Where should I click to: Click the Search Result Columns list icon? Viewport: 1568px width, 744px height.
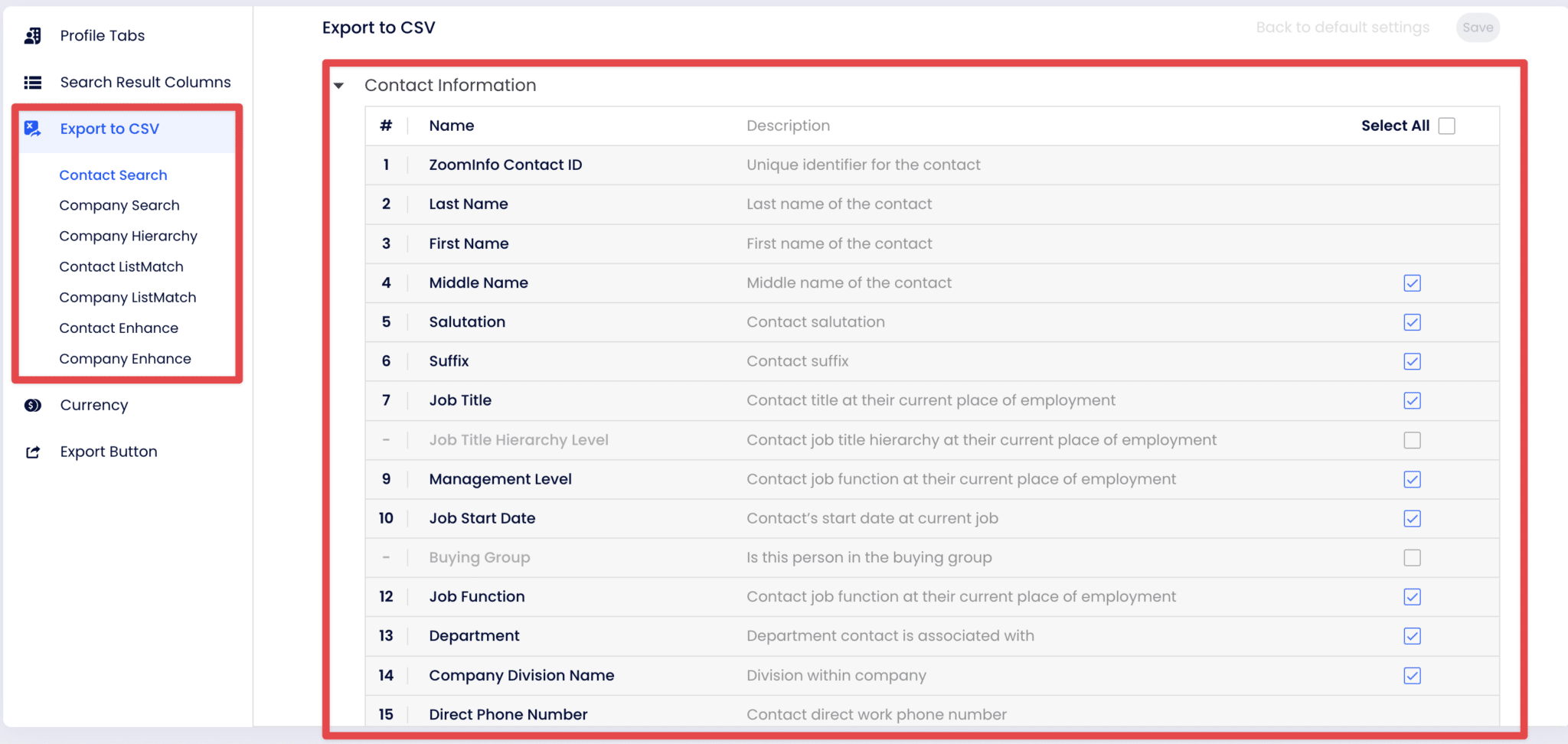(x=33, y=82)
